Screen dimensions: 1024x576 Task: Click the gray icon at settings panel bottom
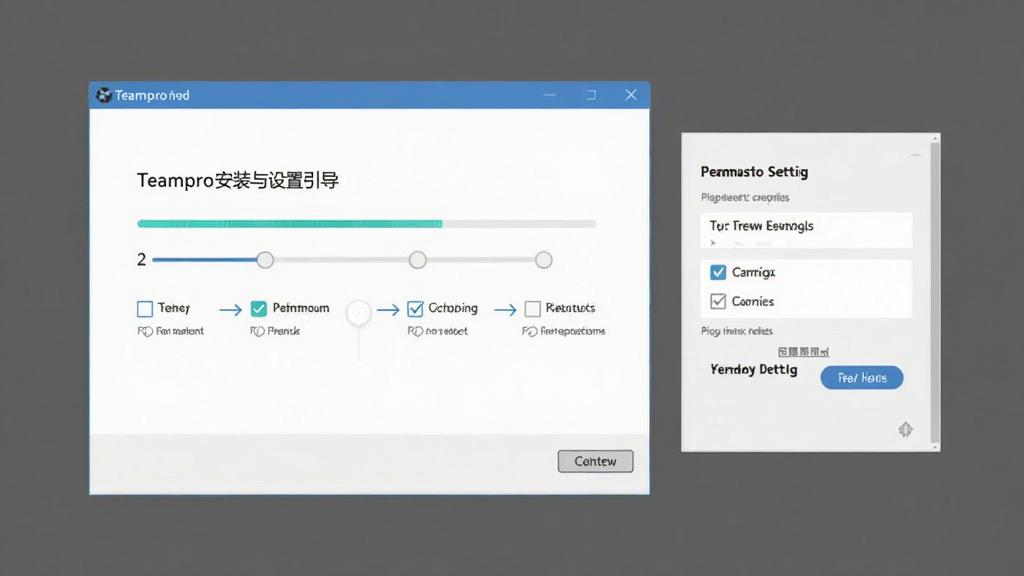point(905,429)
